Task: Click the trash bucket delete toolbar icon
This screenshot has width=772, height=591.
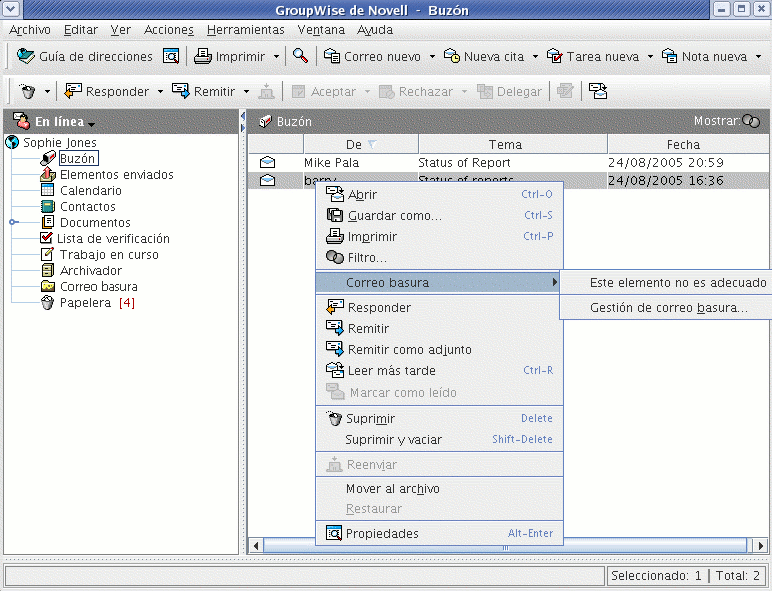Action: tap(28, 91)
